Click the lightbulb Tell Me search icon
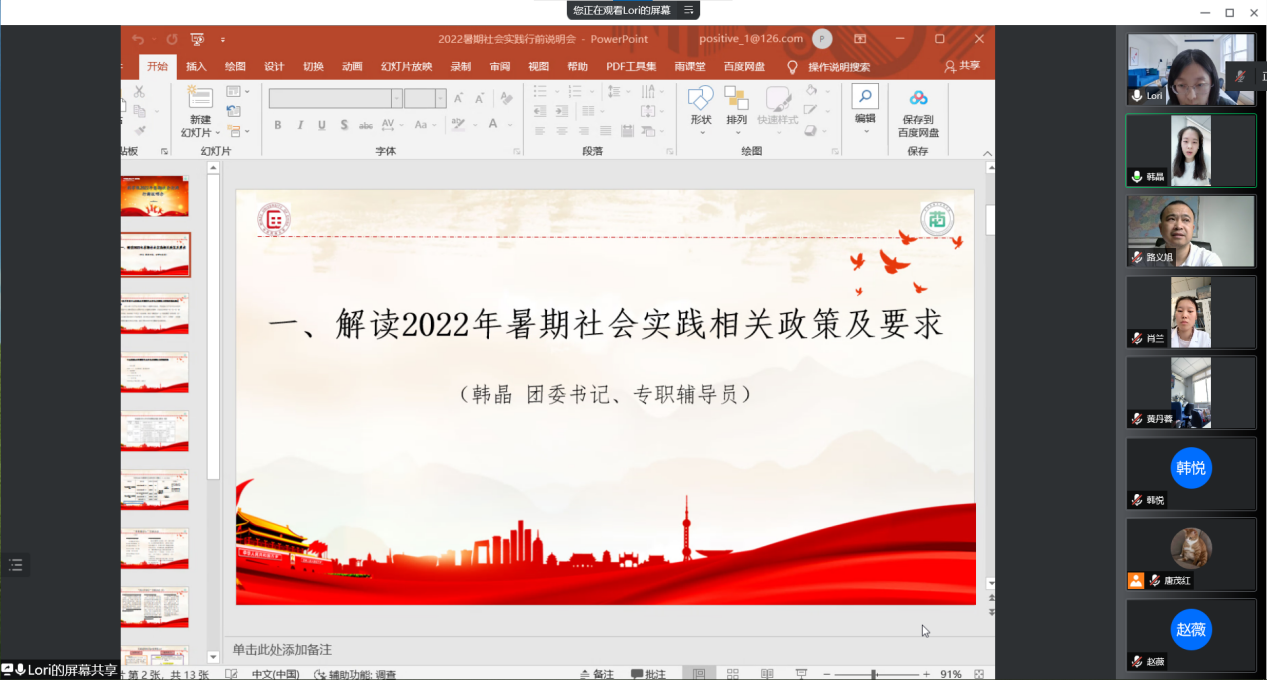 point(793,67)
